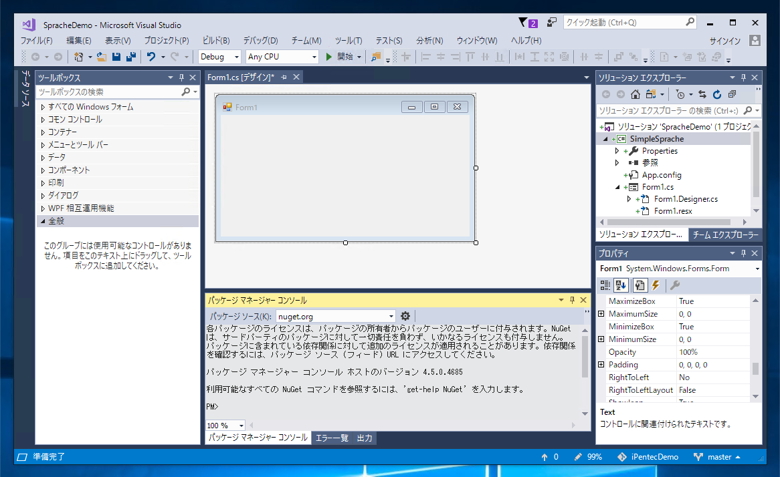
Task: Select the SimpleSprache project node
Action: point(657,139)
